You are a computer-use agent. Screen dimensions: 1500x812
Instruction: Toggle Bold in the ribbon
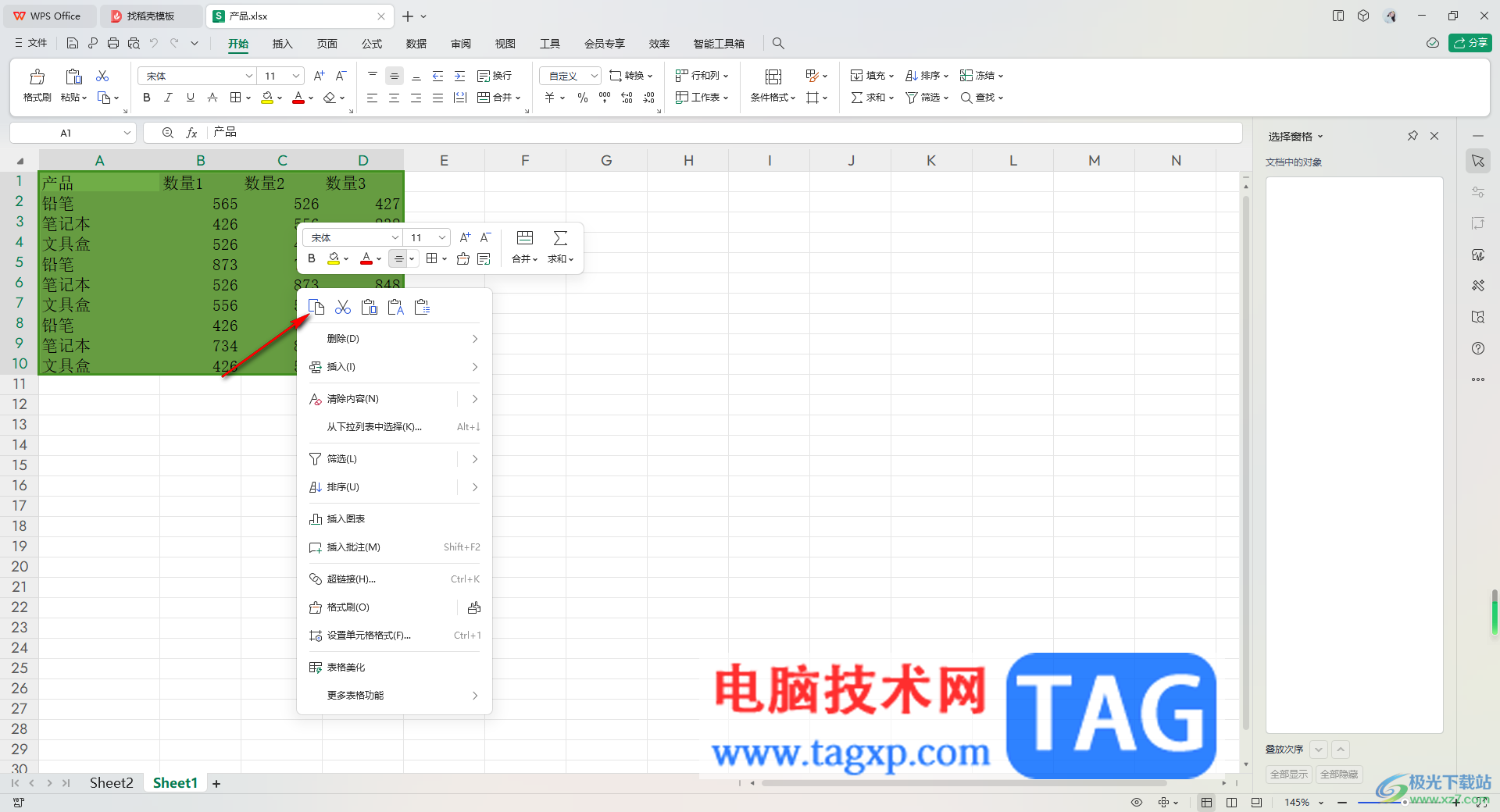tap(147, 98)
